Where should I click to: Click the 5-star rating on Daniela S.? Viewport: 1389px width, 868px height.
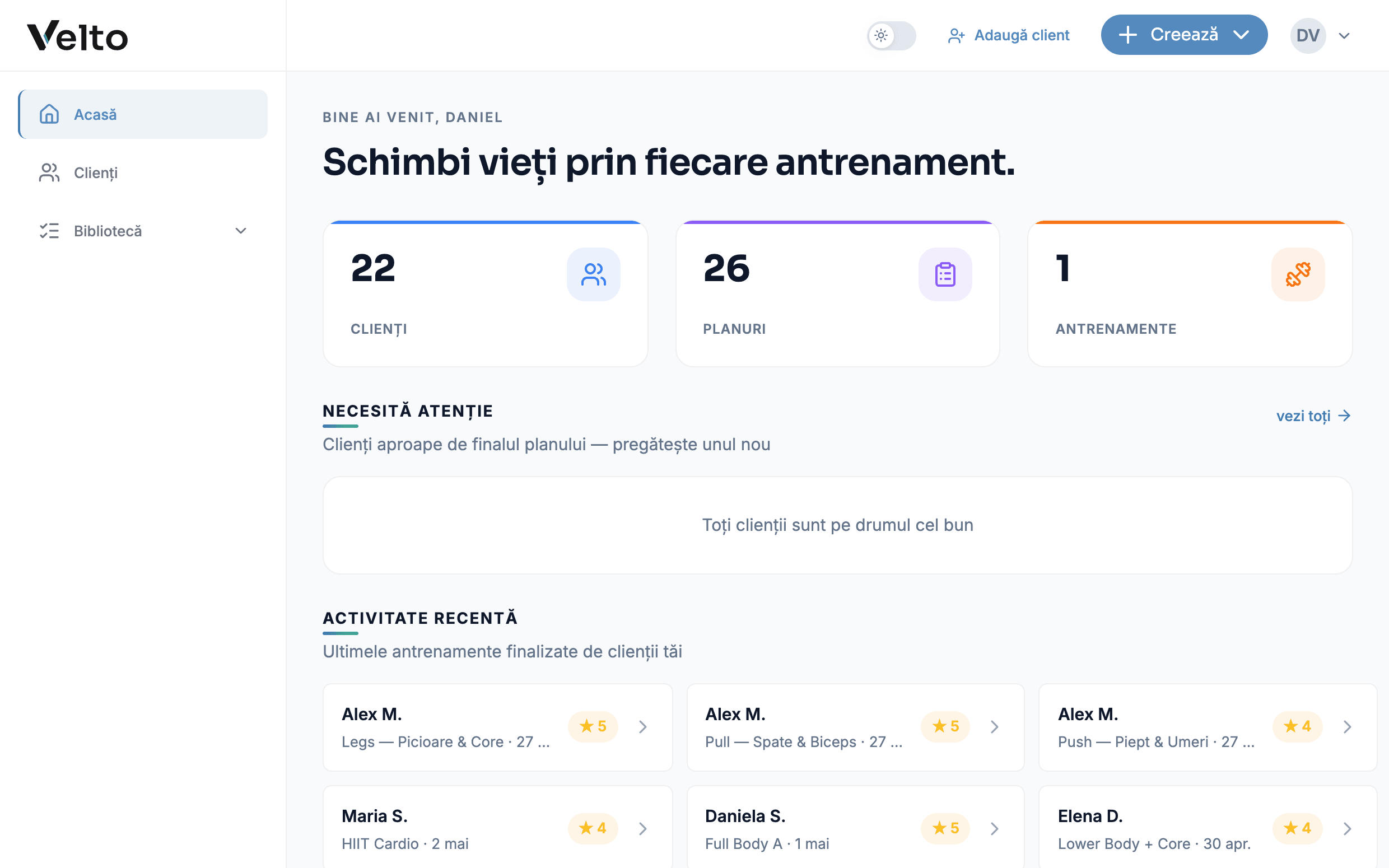(x=945, y=828)
